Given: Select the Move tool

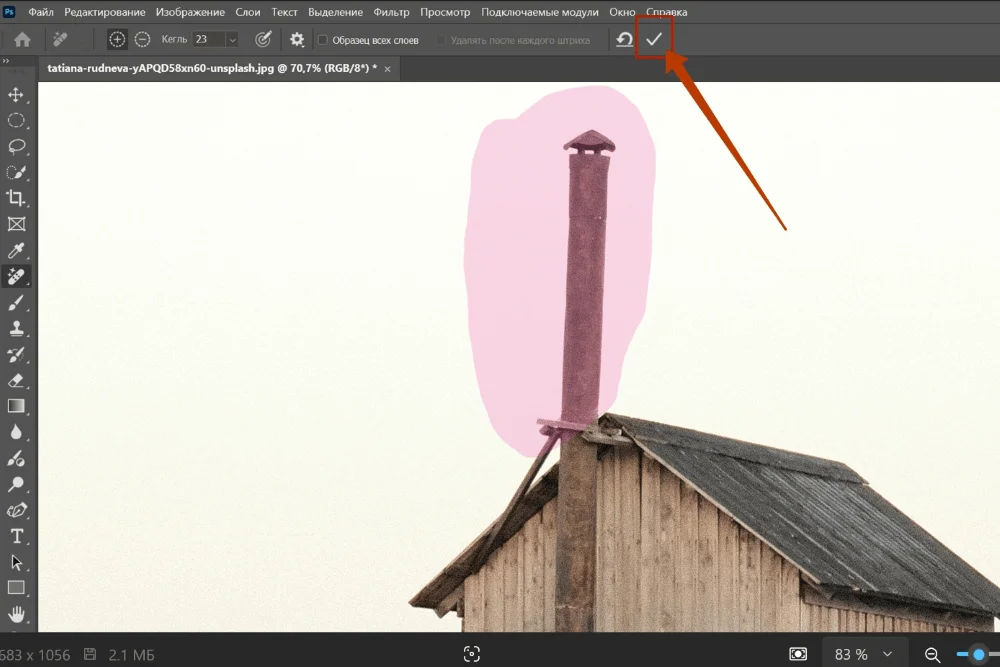Looking at the screenshot, I should 16,95.
